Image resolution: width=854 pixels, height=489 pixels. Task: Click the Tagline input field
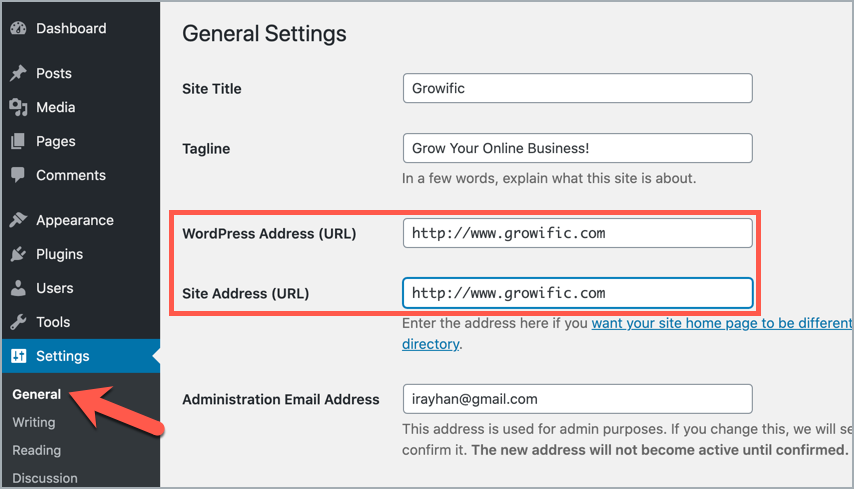(x=577, y=148)
